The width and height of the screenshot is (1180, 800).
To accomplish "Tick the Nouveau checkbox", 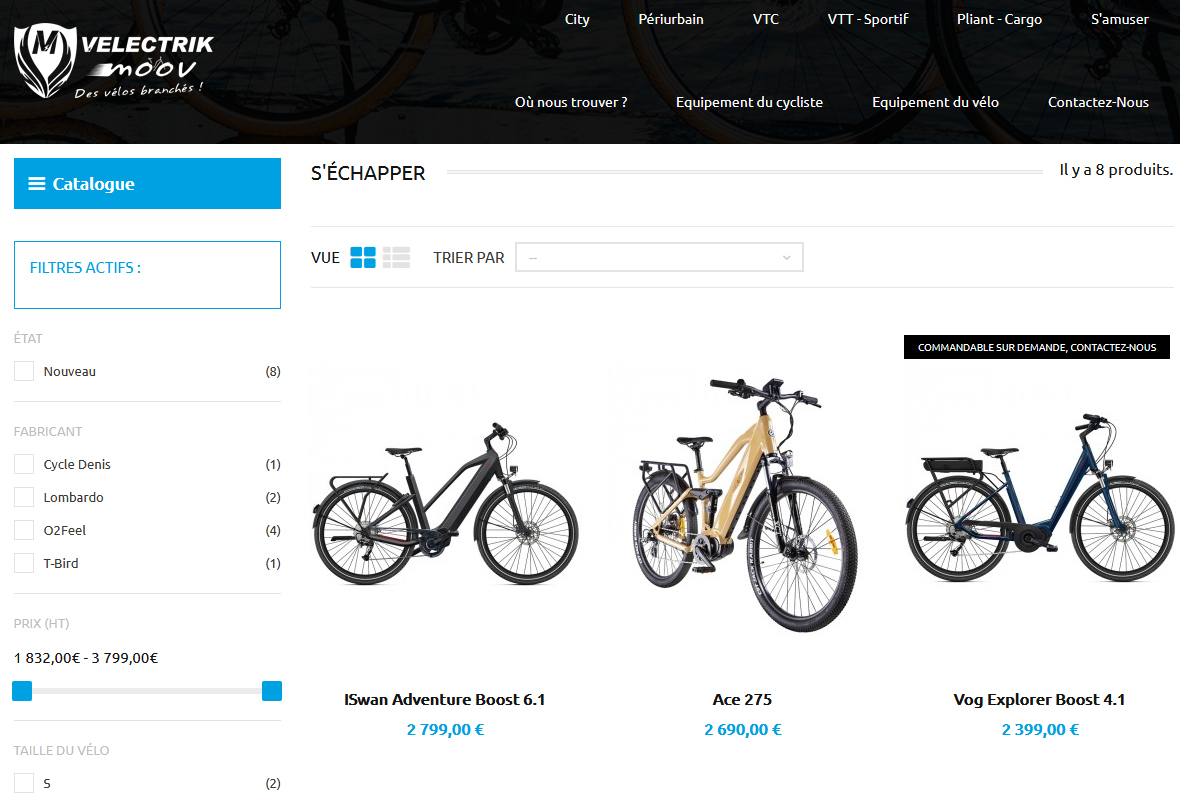I will point(24,371).
